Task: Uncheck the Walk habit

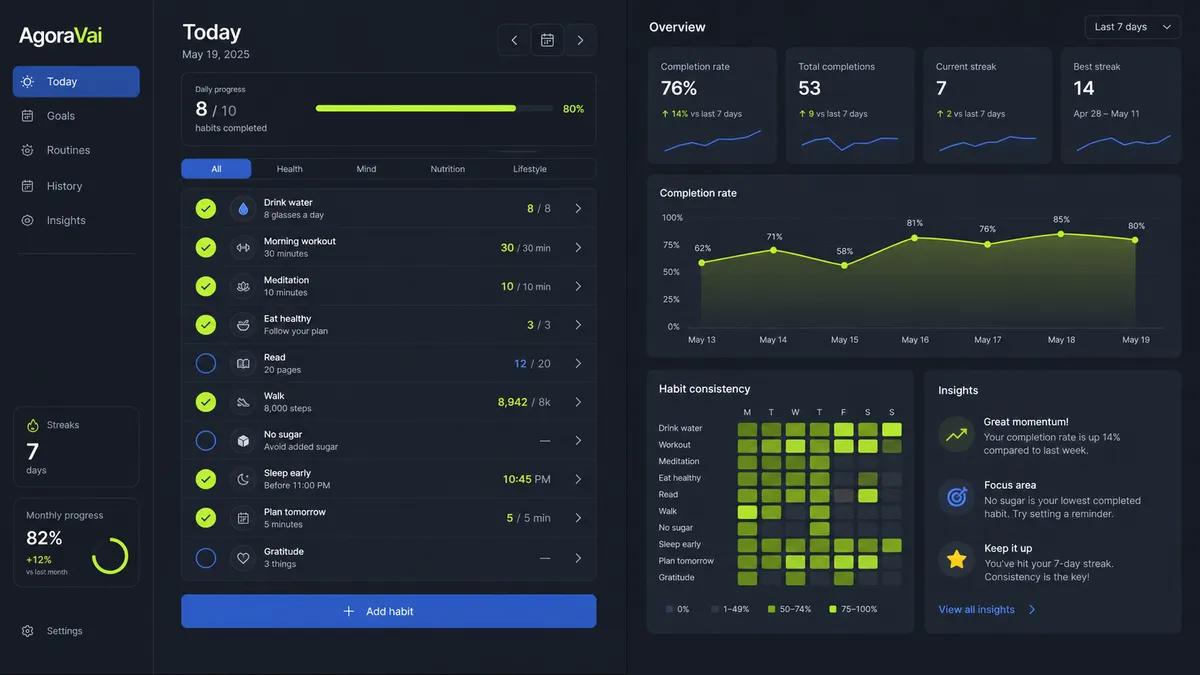Action: [x=206, y=402]
